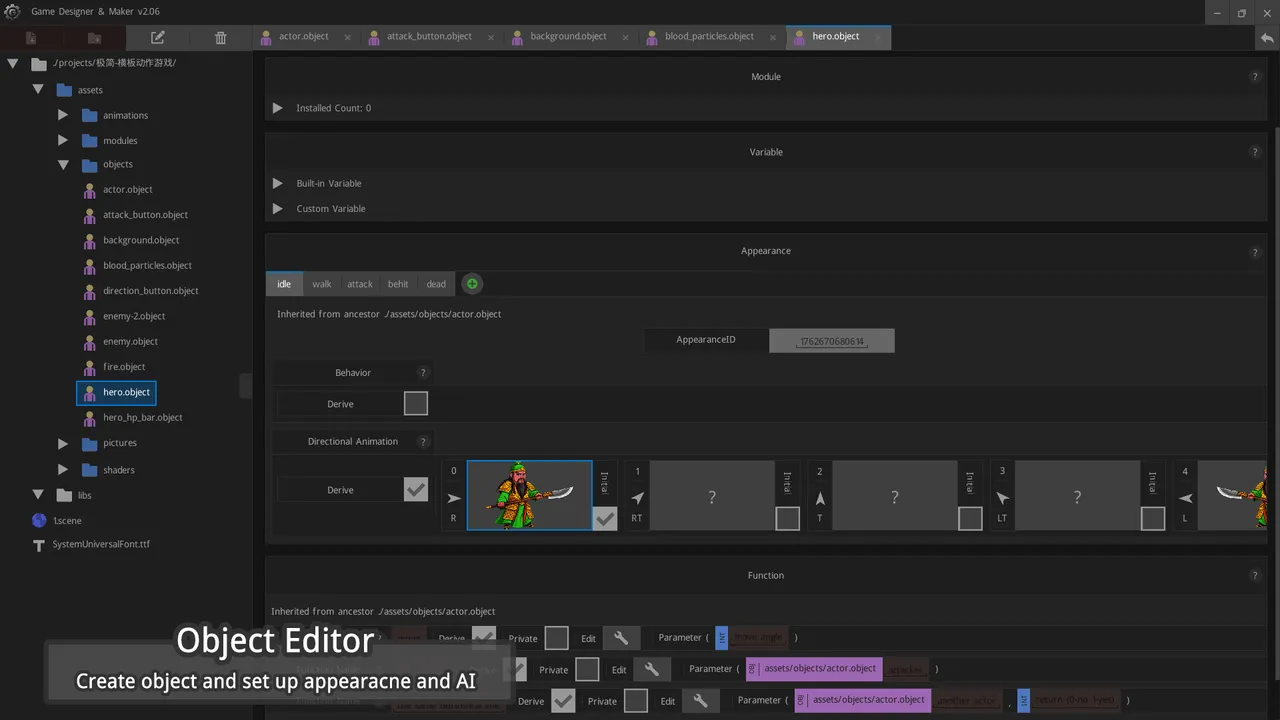This screenshot has width=1280, height=720.
Task: Click the RT direction arrow icon
Action: [x=637, y=498]
